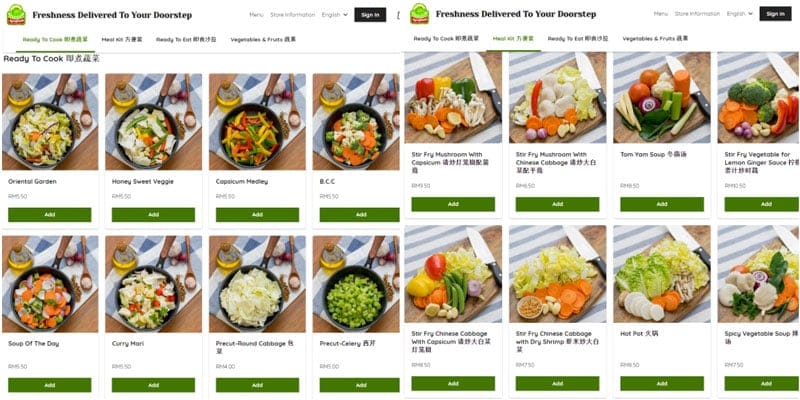Image resolution: width=800 pixels, height=400 pixels.
Task: Open Store Information link in left header
Action: [292, 15]
